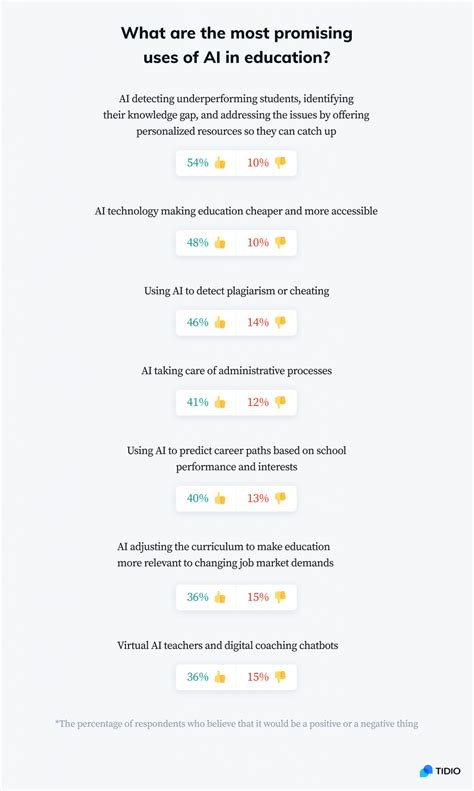Screen dimensions: 474x791
Task: Select 'Using AI to detect plagiarism or cheating' text
Action: click(x=236, y=291)
